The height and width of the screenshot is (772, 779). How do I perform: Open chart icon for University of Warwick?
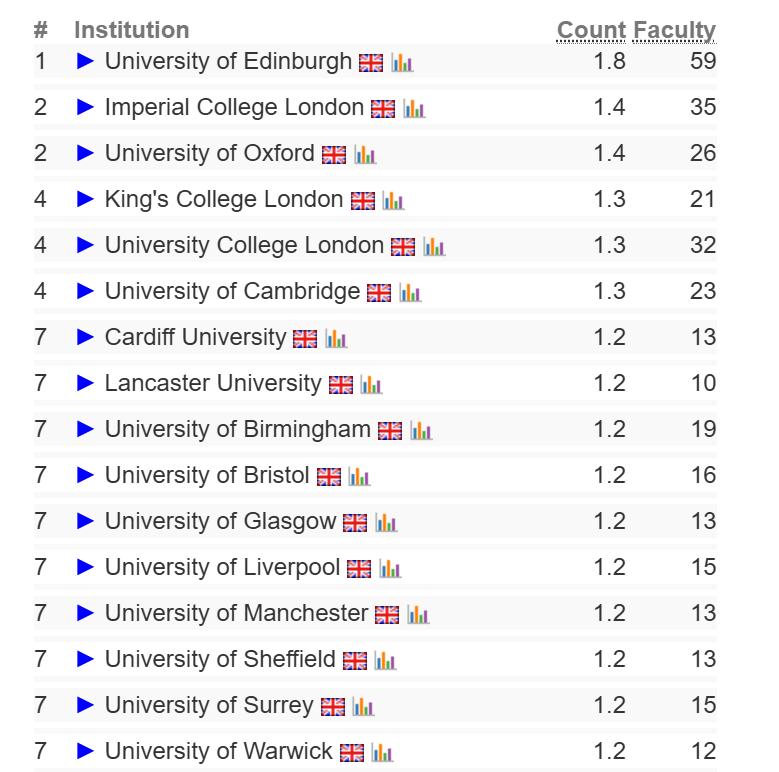point(383,753)
